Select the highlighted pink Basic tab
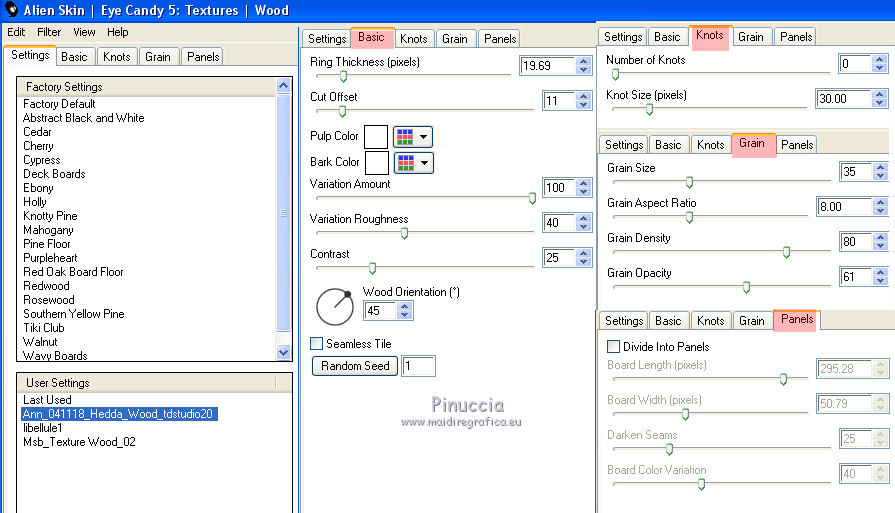This screenshot has width=895, height=513. [x=372, y=37]
